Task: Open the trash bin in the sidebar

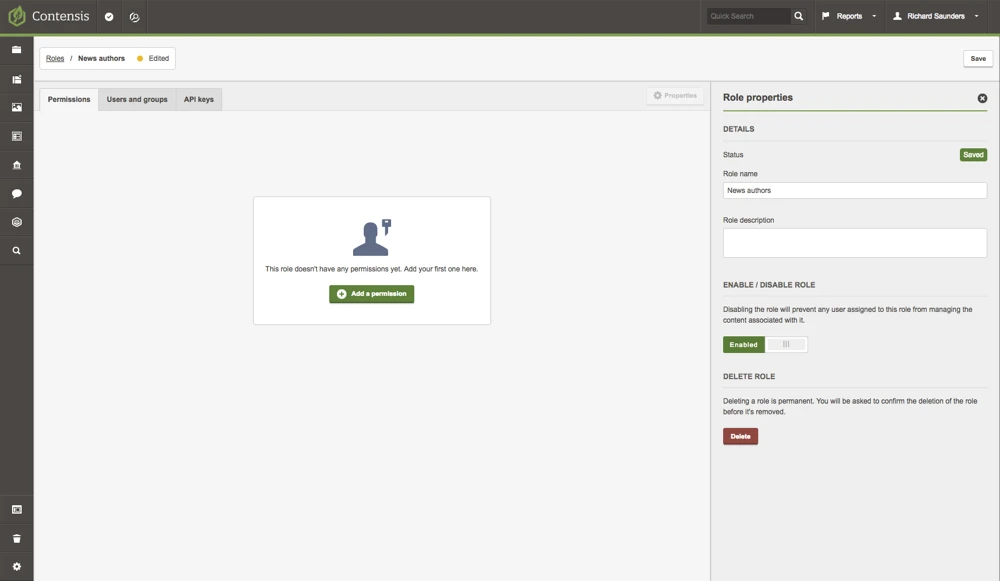Action: tap(16, 538)
